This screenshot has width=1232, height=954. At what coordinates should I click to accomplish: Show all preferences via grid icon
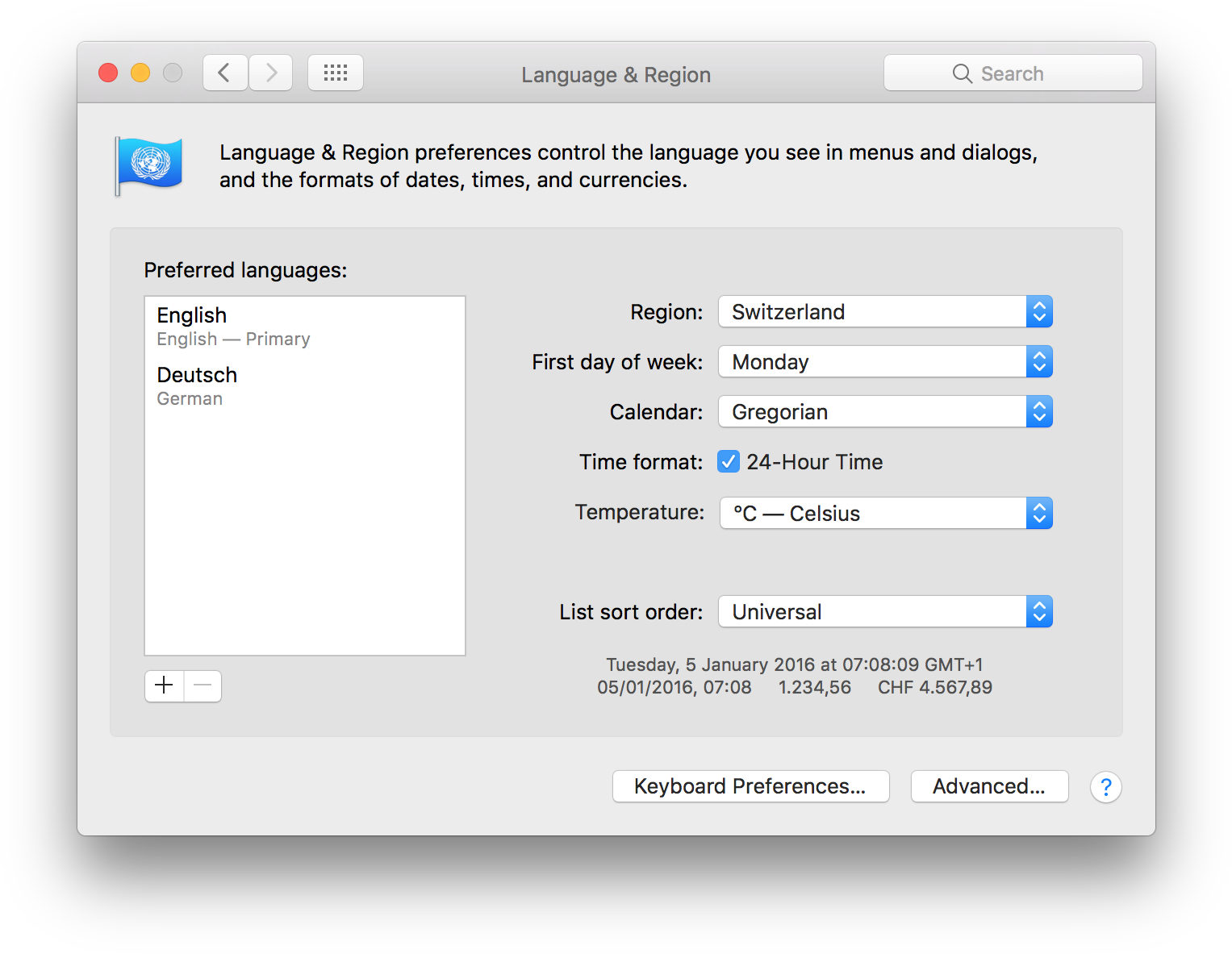coord(336,73)
